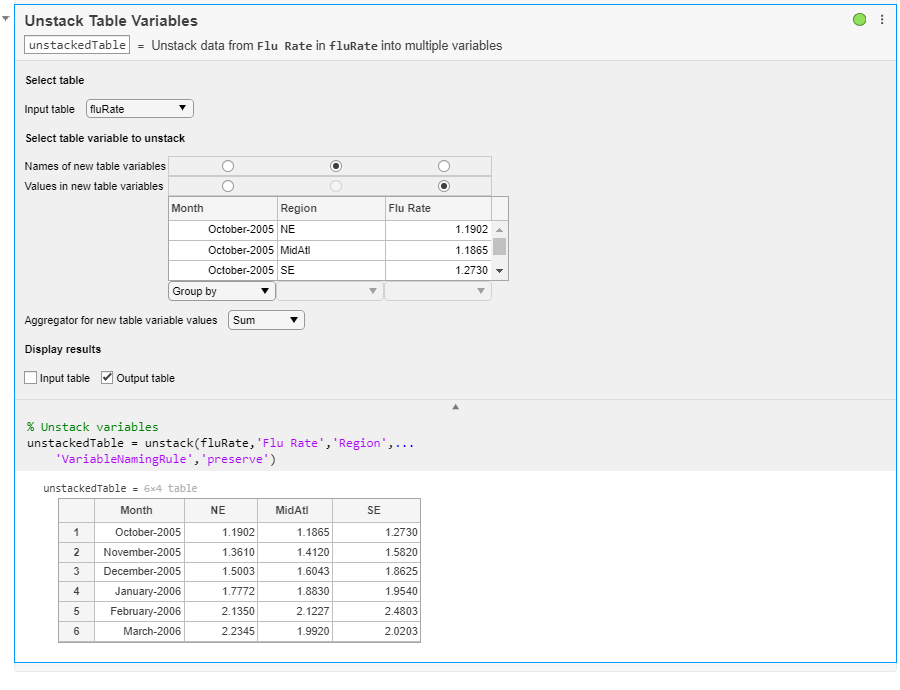Open the Input table fluRate dropdown
The image size is (900, 690).
tap(140, 109)
